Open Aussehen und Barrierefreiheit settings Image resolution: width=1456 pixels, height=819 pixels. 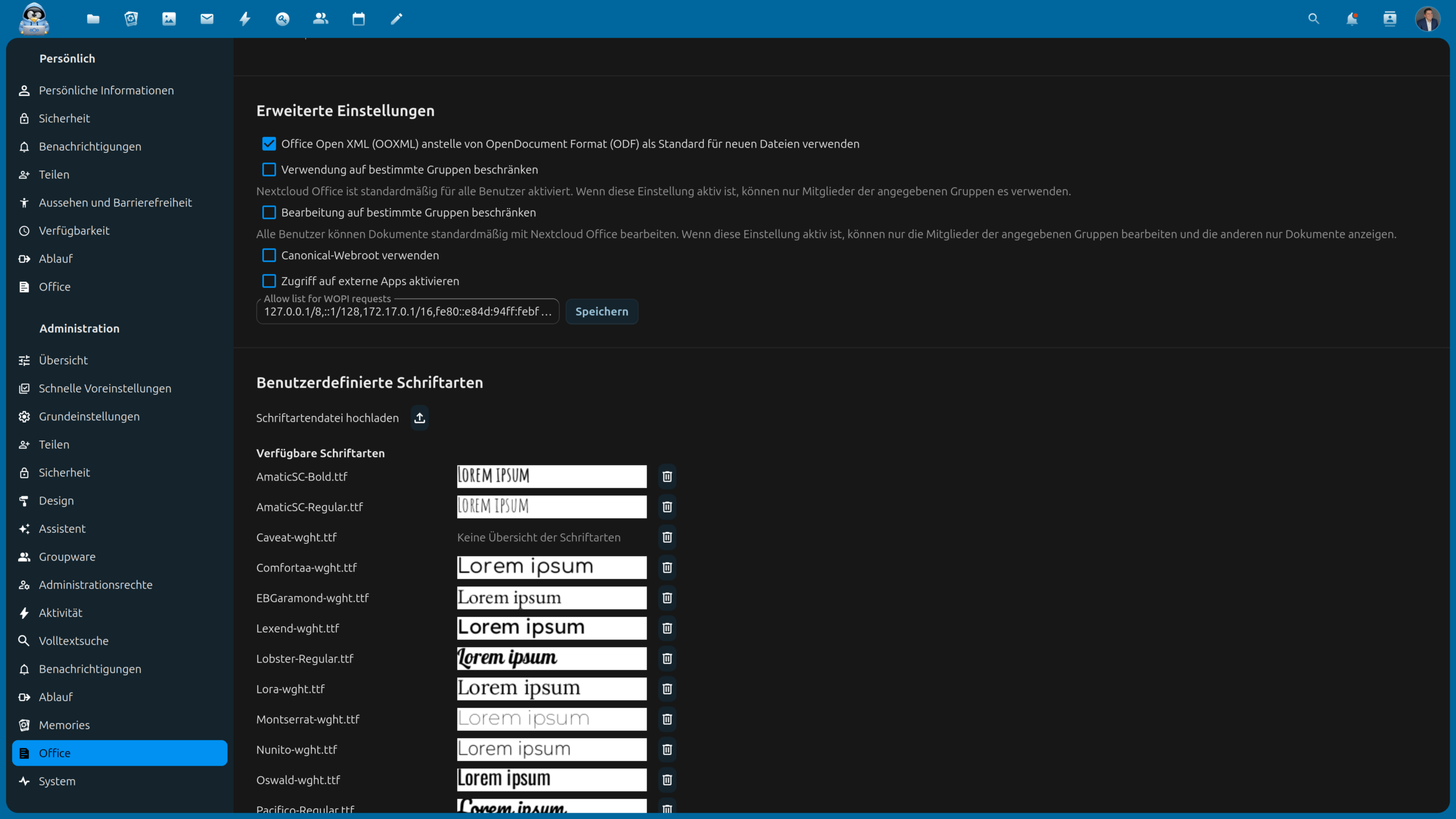coord(115,202)
